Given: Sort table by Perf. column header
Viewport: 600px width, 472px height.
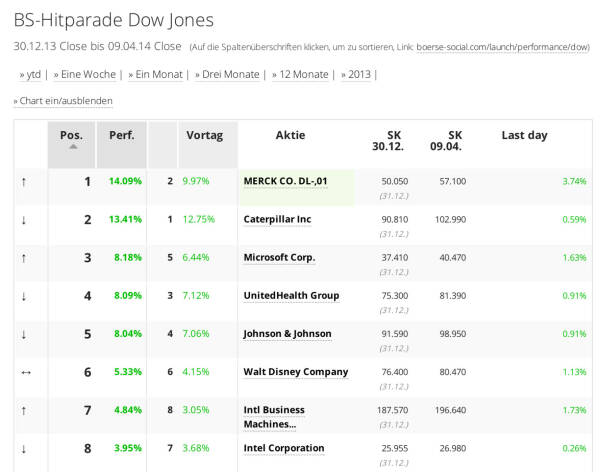Looking at the screenshot, I should click(122, 135).
